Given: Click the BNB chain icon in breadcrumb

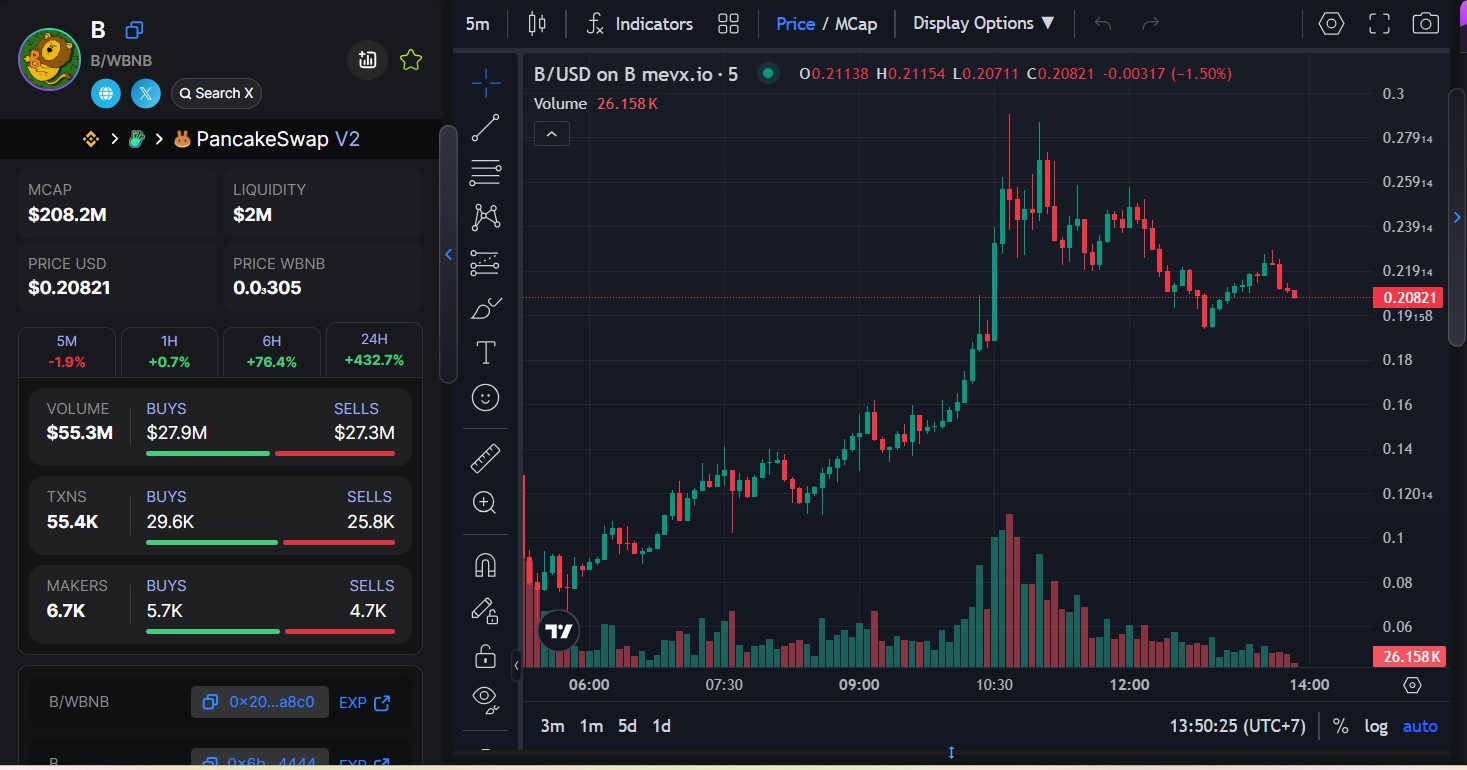Looking at the screenshot, I should coord(91,139).
